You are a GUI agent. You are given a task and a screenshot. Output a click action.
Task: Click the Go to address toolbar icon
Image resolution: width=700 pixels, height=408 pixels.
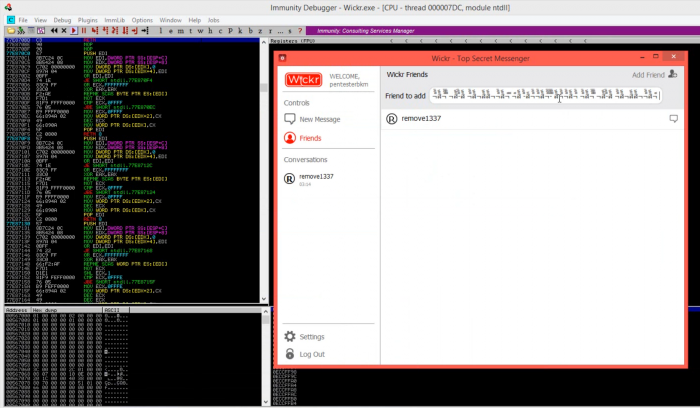click(x=145, y=30)
